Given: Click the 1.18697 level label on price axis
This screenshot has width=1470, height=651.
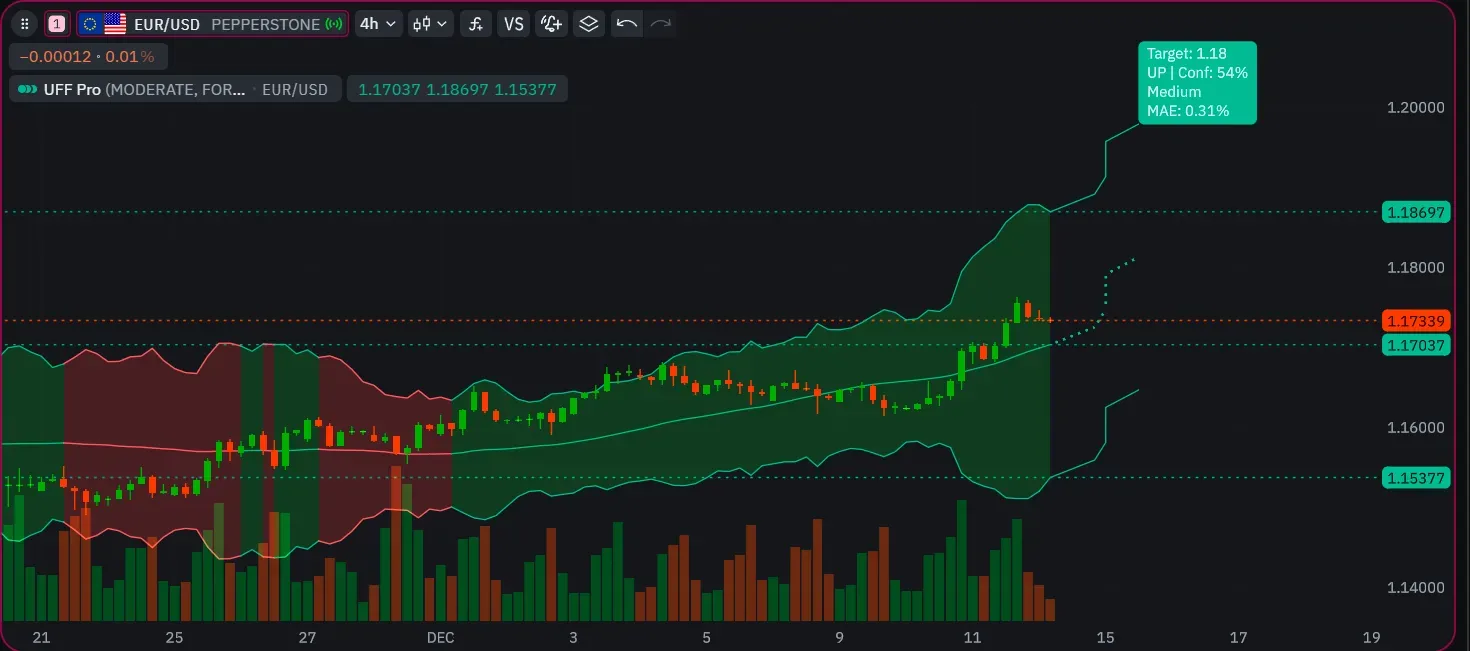Looking at the screenshot, I should [1416, 212].
